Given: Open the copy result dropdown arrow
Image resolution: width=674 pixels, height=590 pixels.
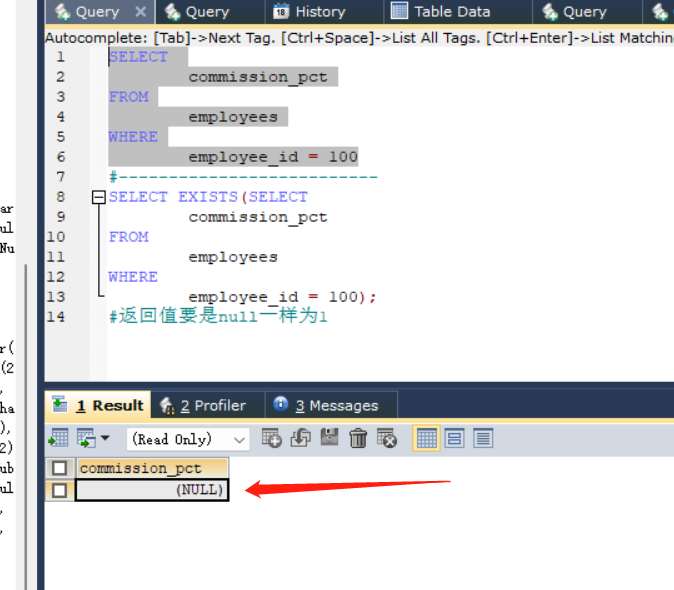Looking at the screenshot, I should [x=105, y=439].
